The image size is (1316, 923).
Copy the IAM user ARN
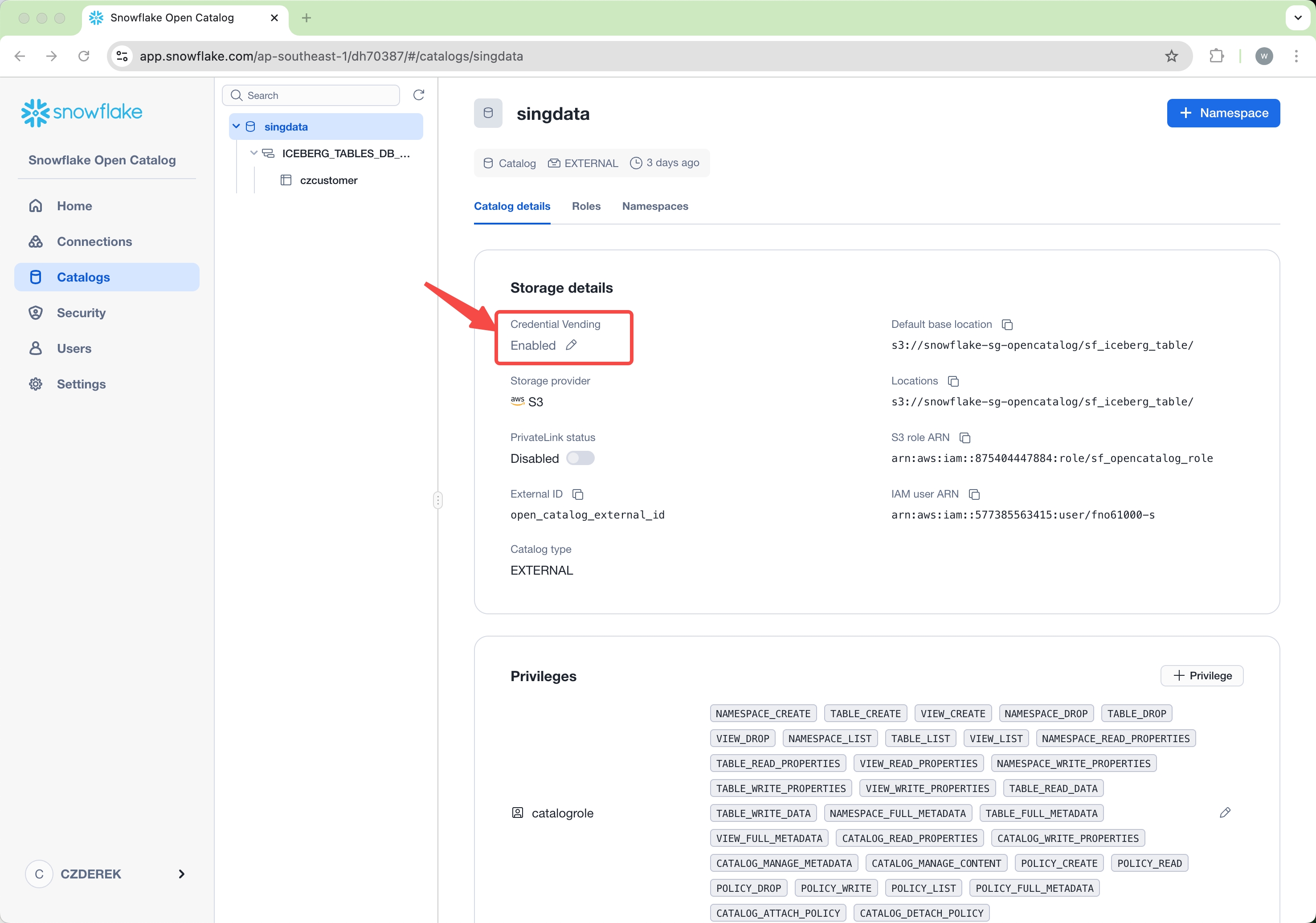tap(974, 494)
